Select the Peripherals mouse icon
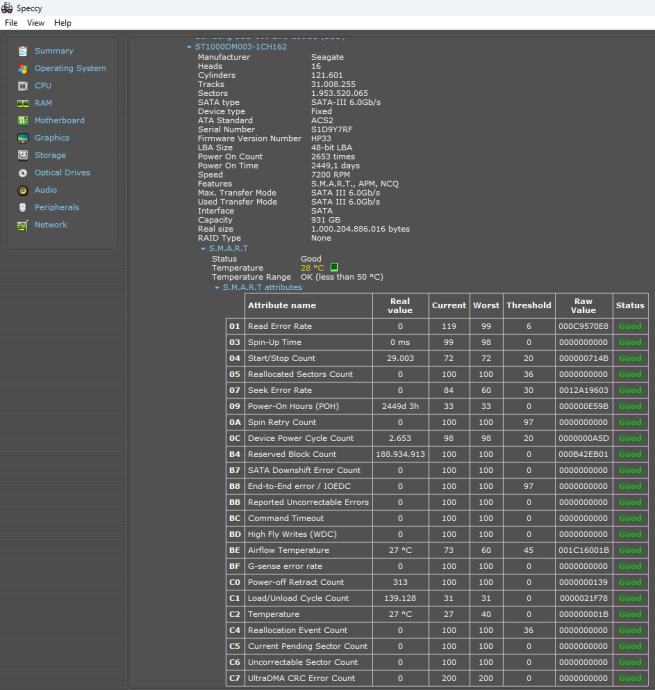Viewport: 655px width, 690px height. [23, 207]
